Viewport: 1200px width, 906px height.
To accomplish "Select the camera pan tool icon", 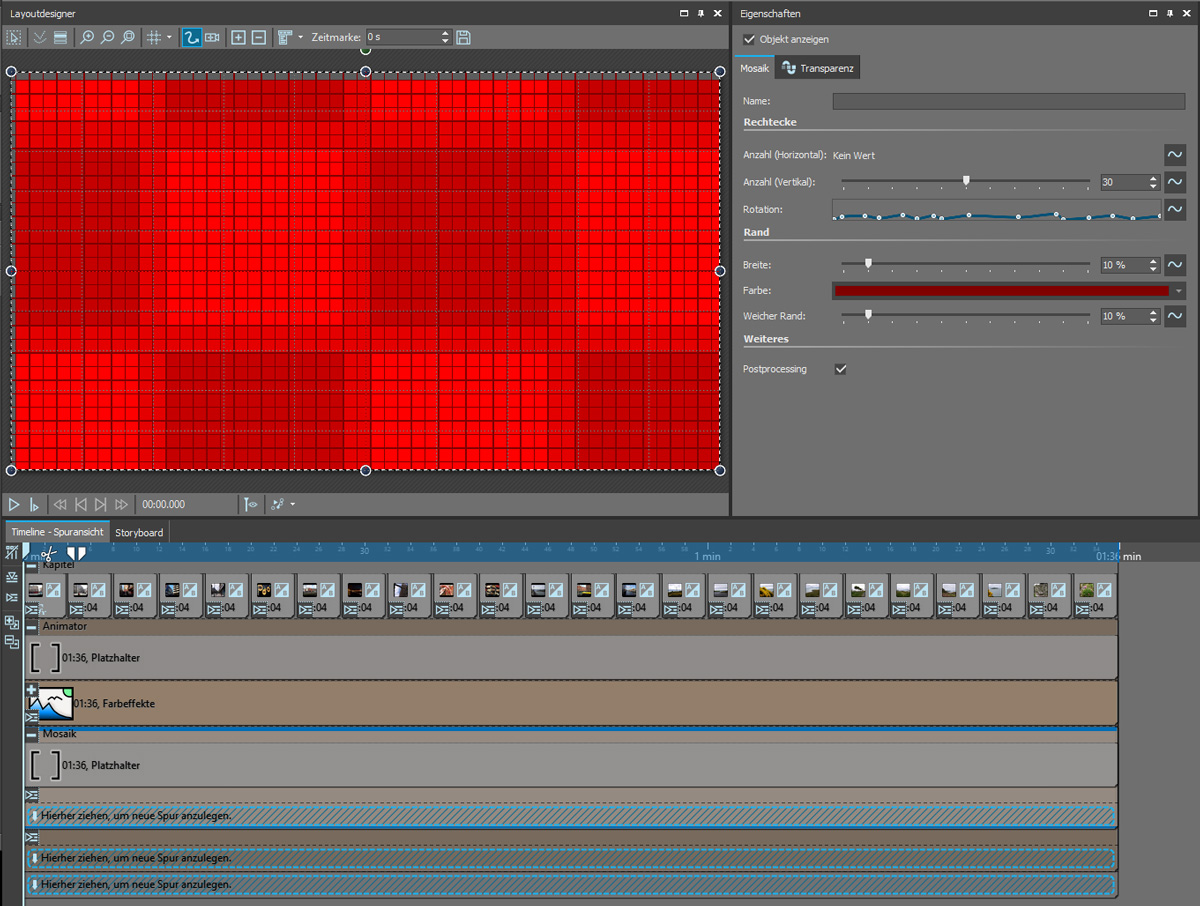I will (x=212, y=37).
